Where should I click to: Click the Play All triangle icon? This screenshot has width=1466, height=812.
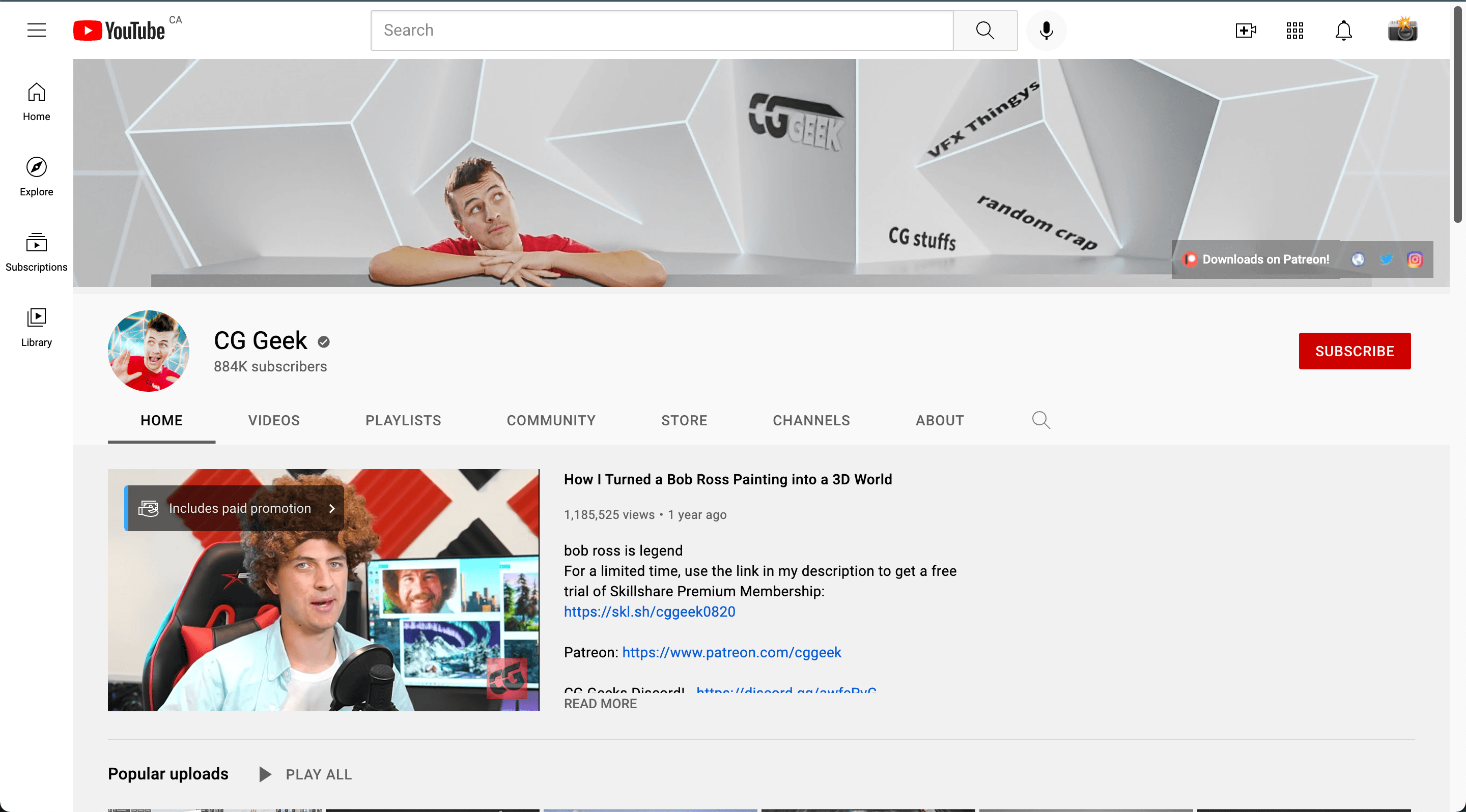265,774
